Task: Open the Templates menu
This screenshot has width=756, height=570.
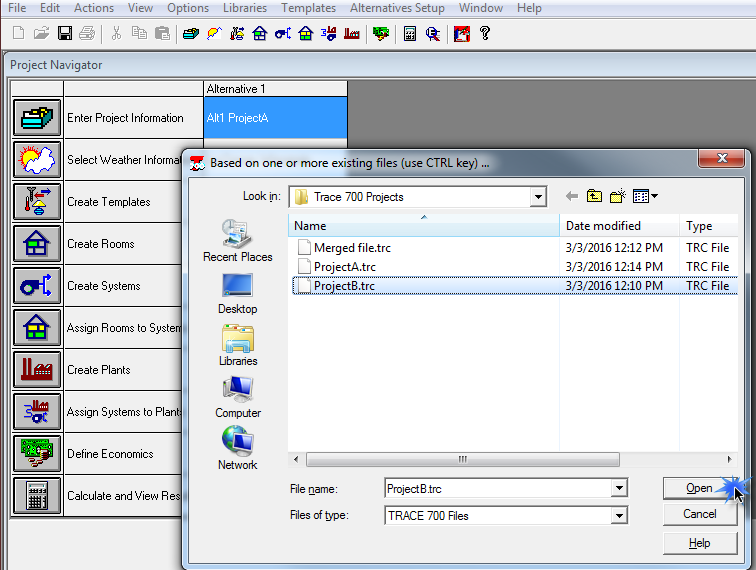Action: 308,8
